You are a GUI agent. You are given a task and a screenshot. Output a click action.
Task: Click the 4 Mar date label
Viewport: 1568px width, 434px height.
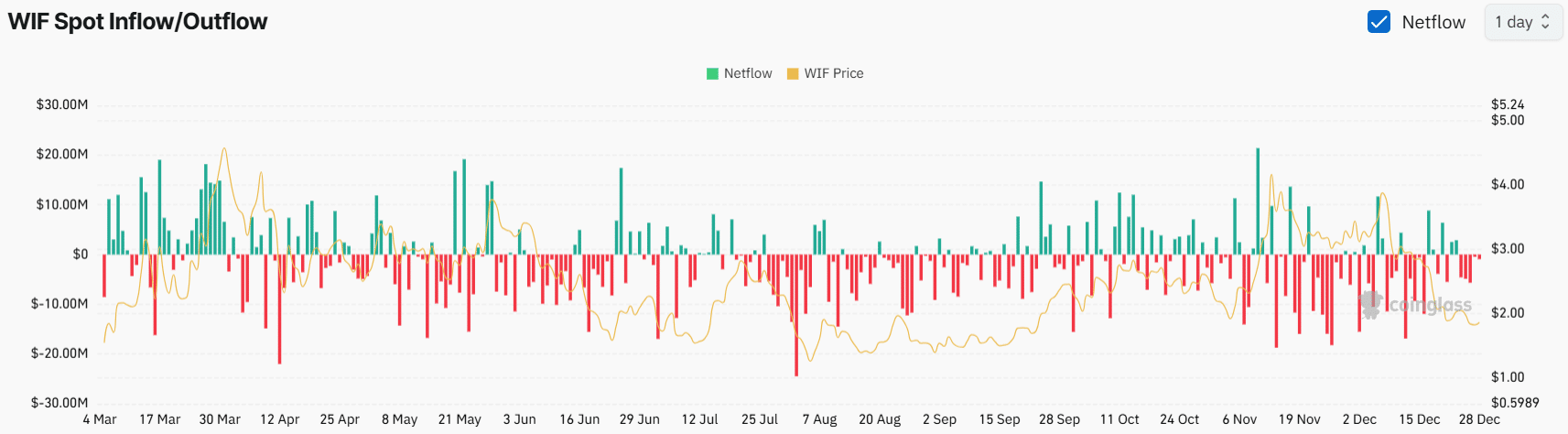click(100, 419)
